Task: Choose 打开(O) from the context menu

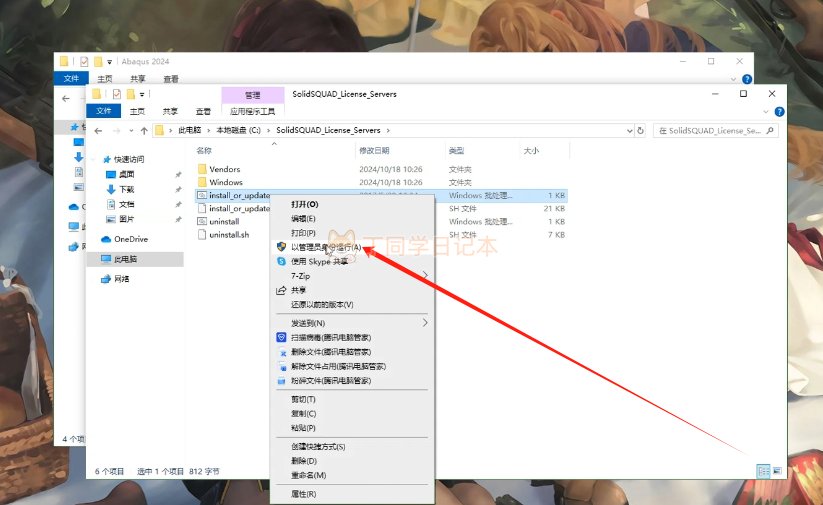Action: pos(304,204)
